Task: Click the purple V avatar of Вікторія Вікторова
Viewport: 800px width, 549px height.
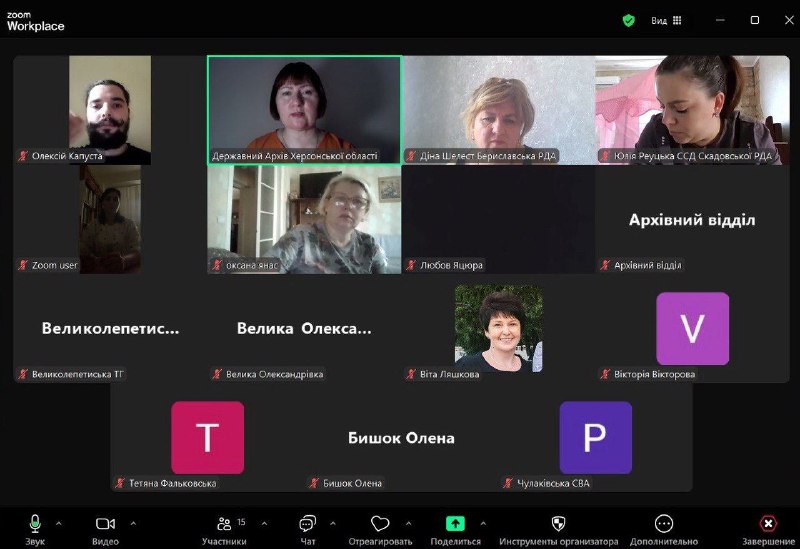Action: pos(692,328)
